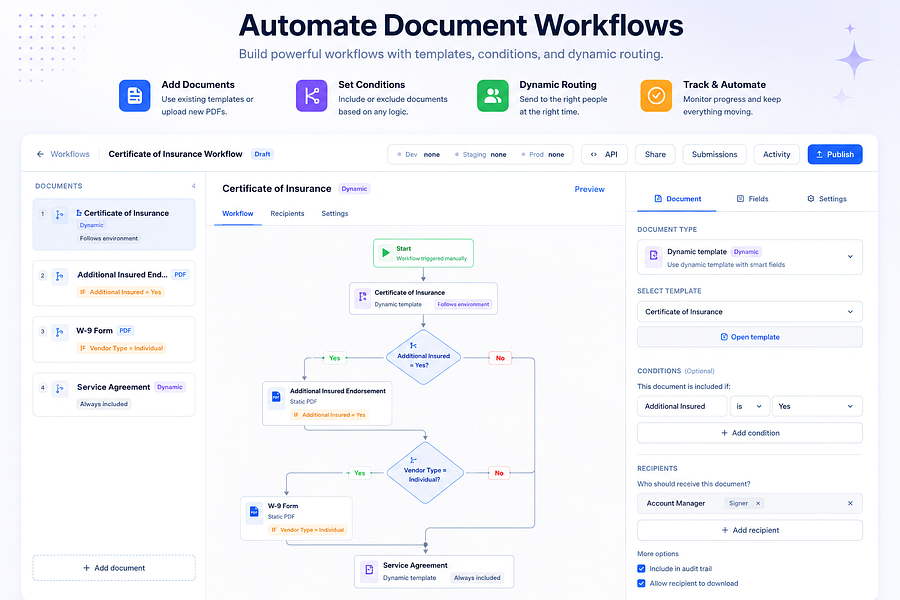Toggle Allow recipient to download checkbox
900x600 pixels.
641,583
